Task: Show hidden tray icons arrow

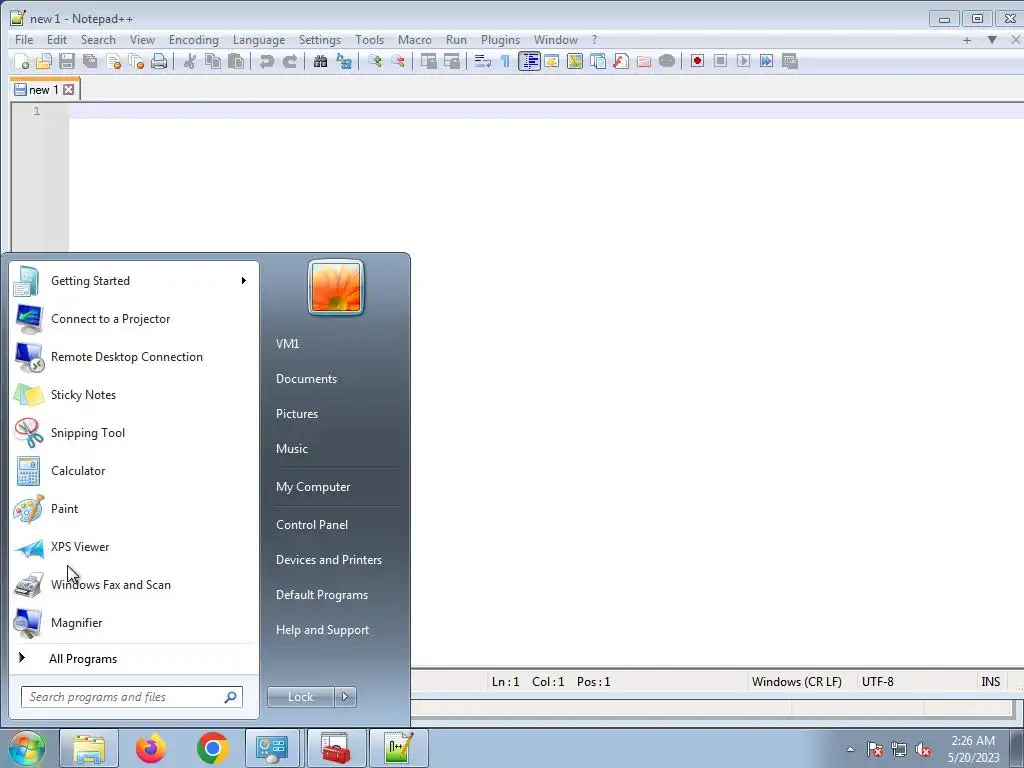Action: point(850,749)
